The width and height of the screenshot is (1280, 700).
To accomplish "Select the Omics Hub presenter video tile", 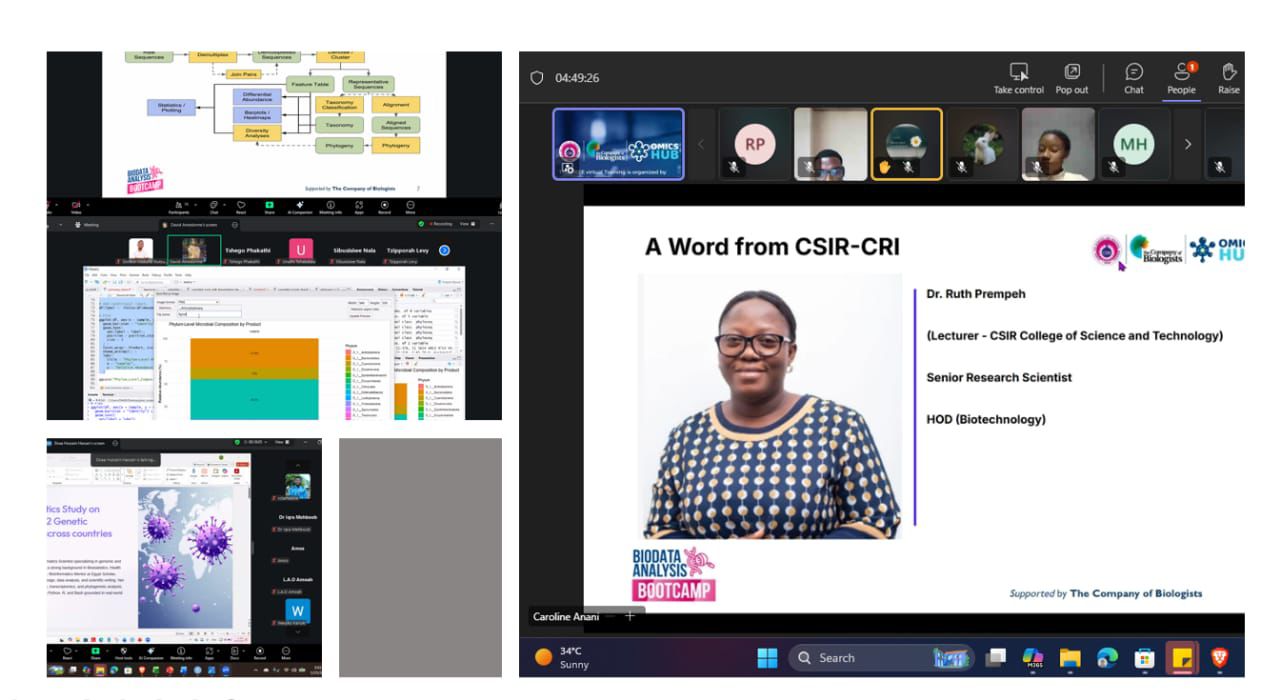I will [618, 144].
